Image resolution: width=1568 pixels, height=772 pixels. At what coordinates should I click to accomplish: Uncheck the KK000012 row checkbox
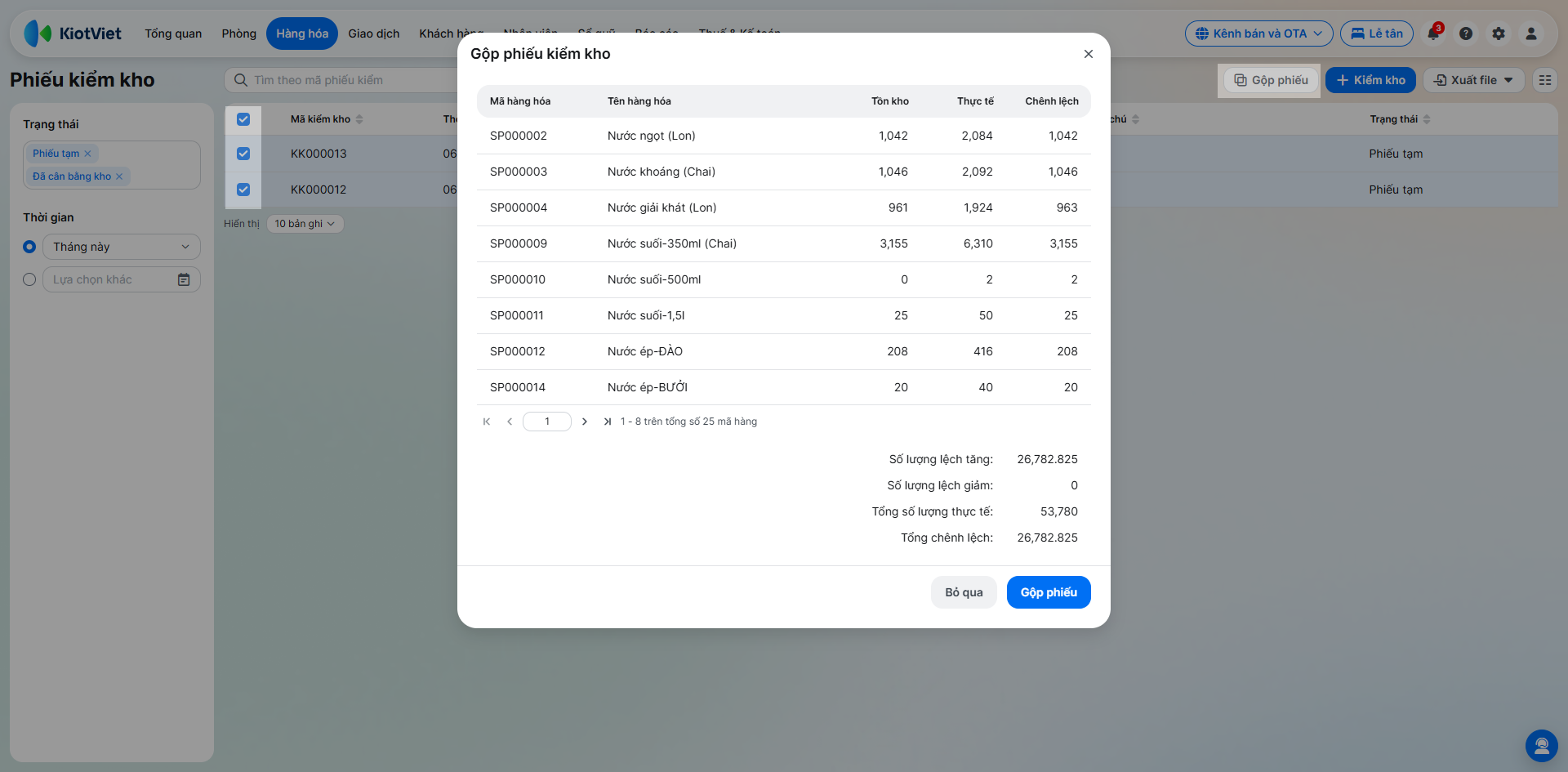(x=243, y=190)
